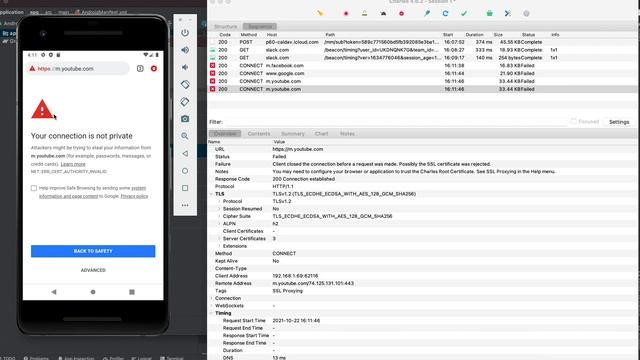This screenshot has height=360, width=640.
Task: Select the Overview tab
Action: [x=225, y=133]
